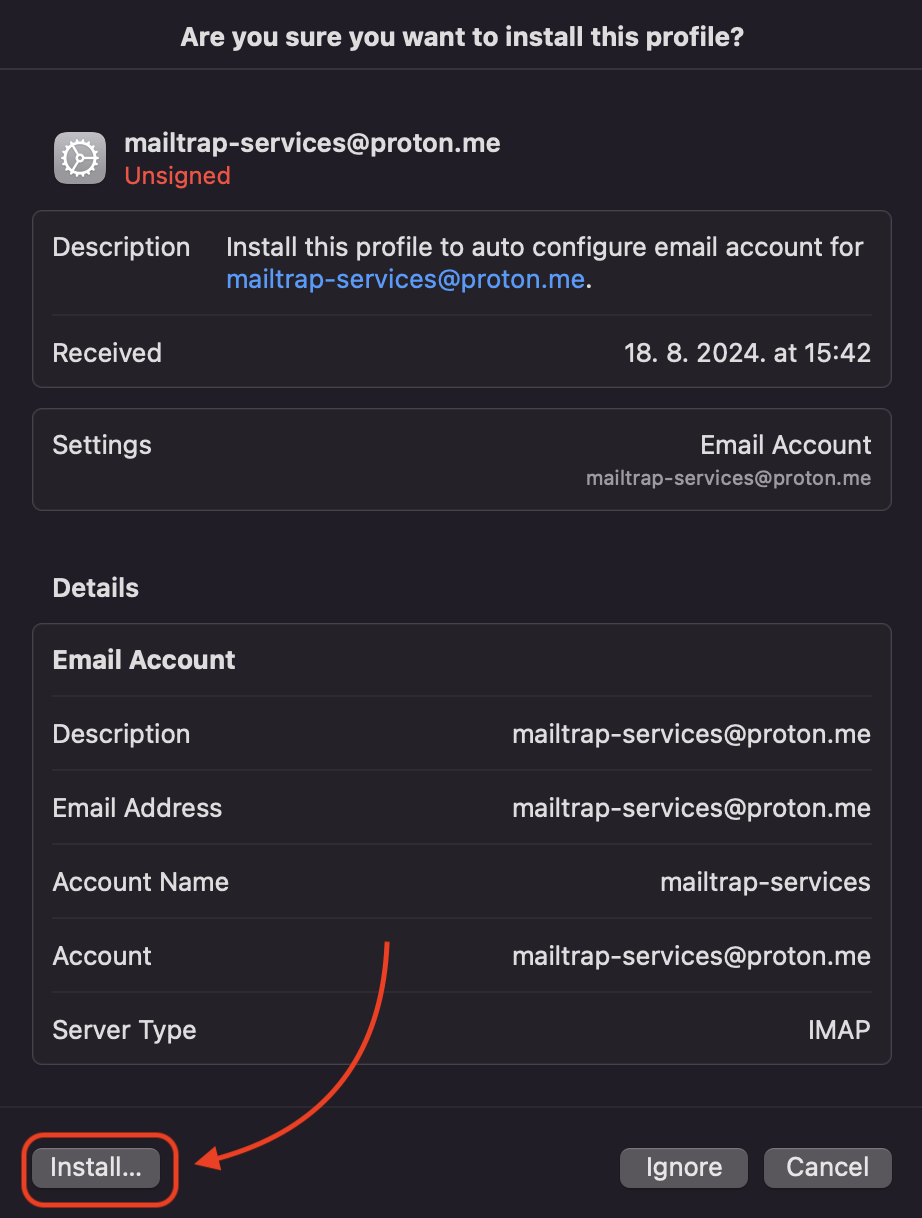Click the Server Type IMAP row

(461, 1030)
